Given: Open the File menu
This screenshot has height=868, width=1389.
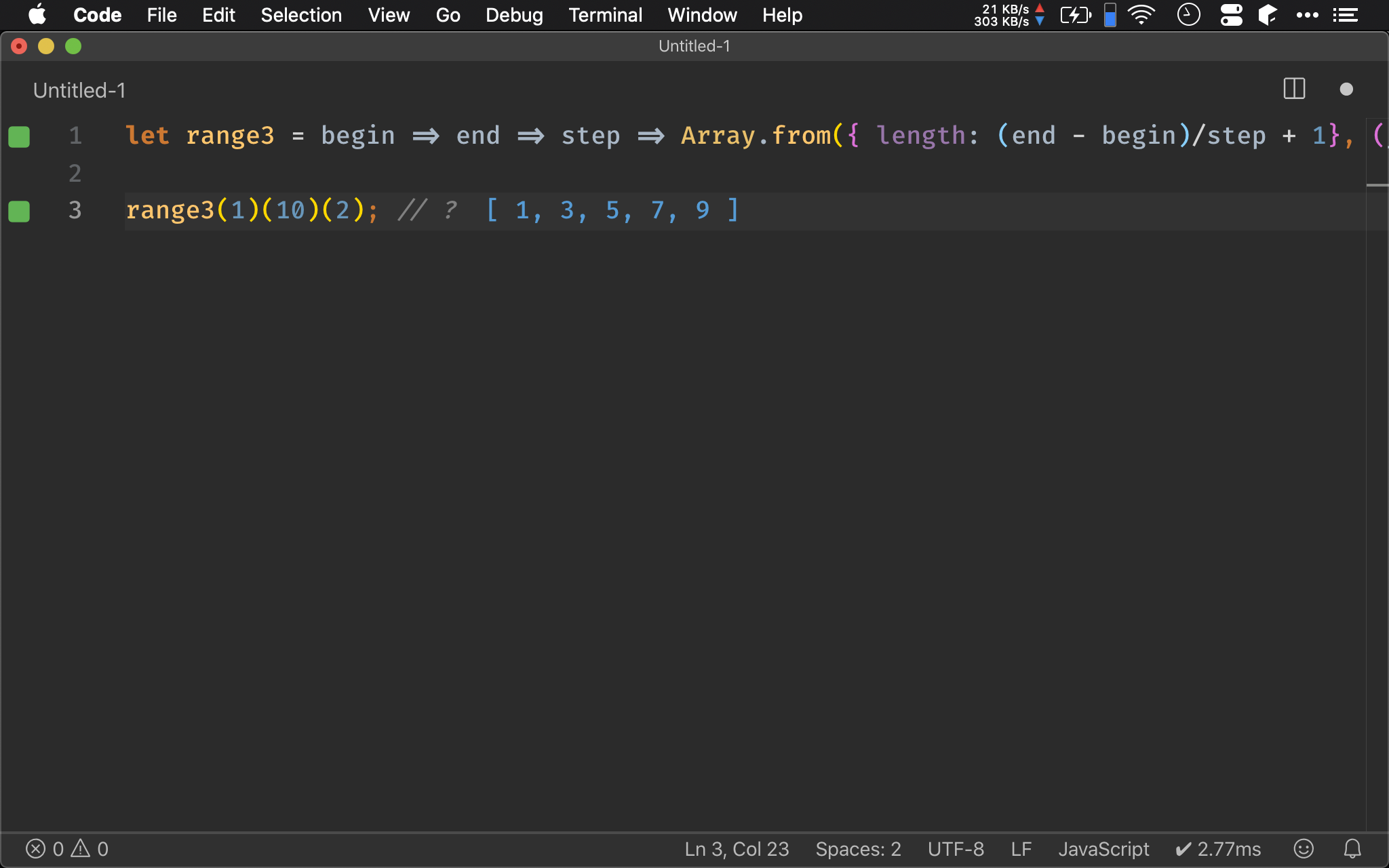Looking at the screenshot, I should [161, 15].
